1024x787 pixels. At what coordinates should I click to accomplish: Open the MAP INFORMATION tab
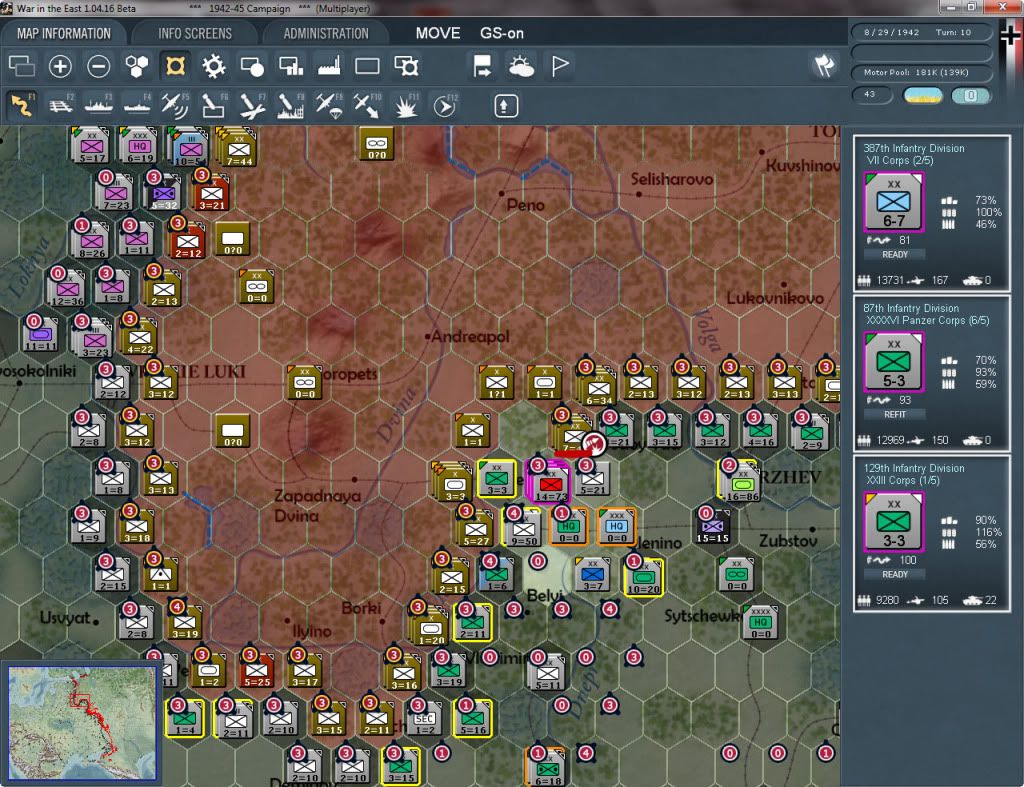coord(63,33)
